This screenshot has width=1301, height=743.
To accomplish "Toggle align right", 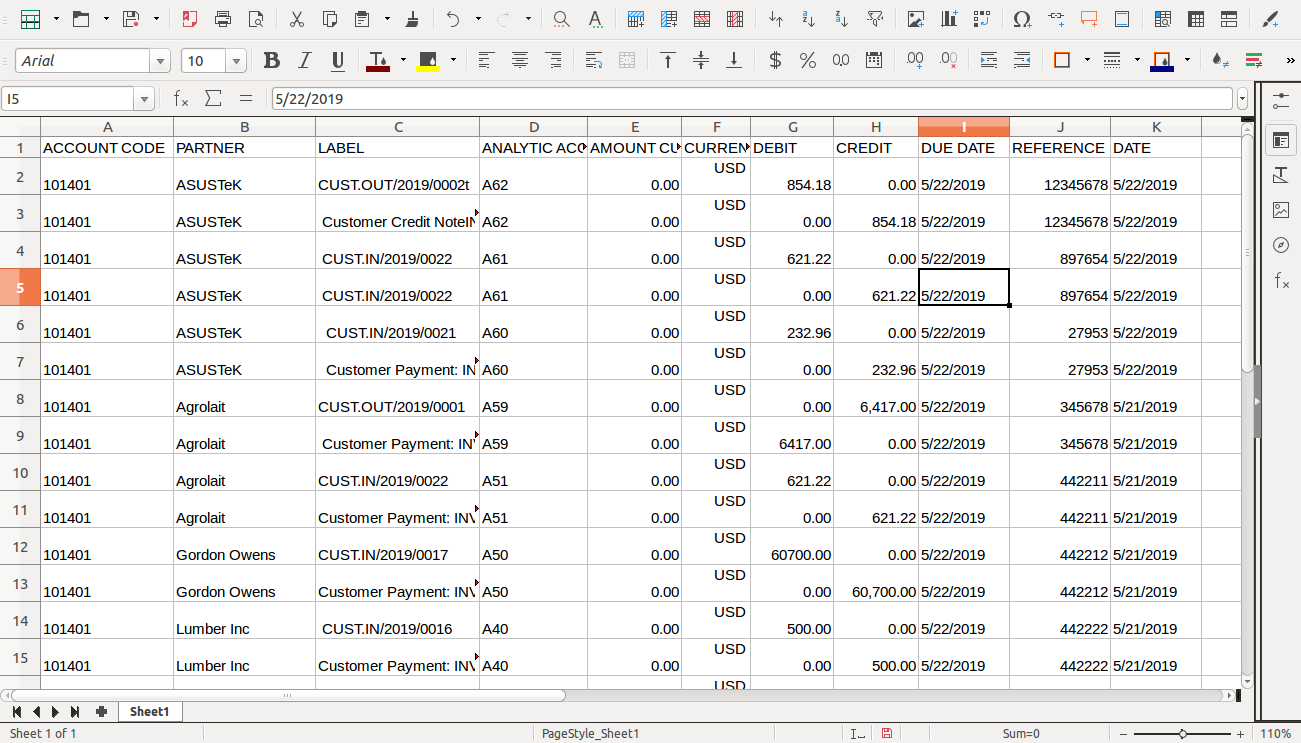I will [553, 61].
